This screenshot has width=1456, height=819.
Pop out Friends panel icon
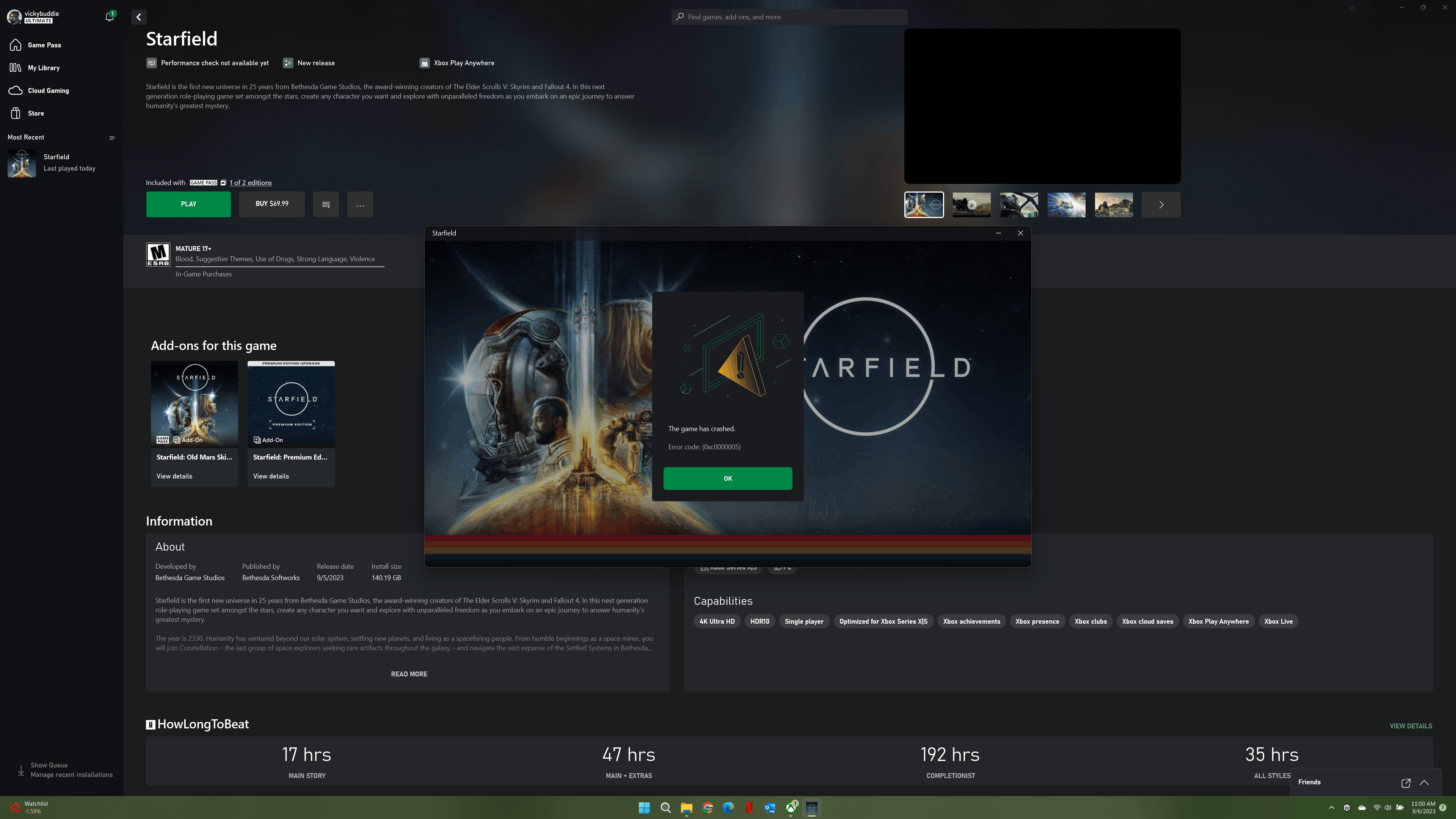[x=1406, y=783]
